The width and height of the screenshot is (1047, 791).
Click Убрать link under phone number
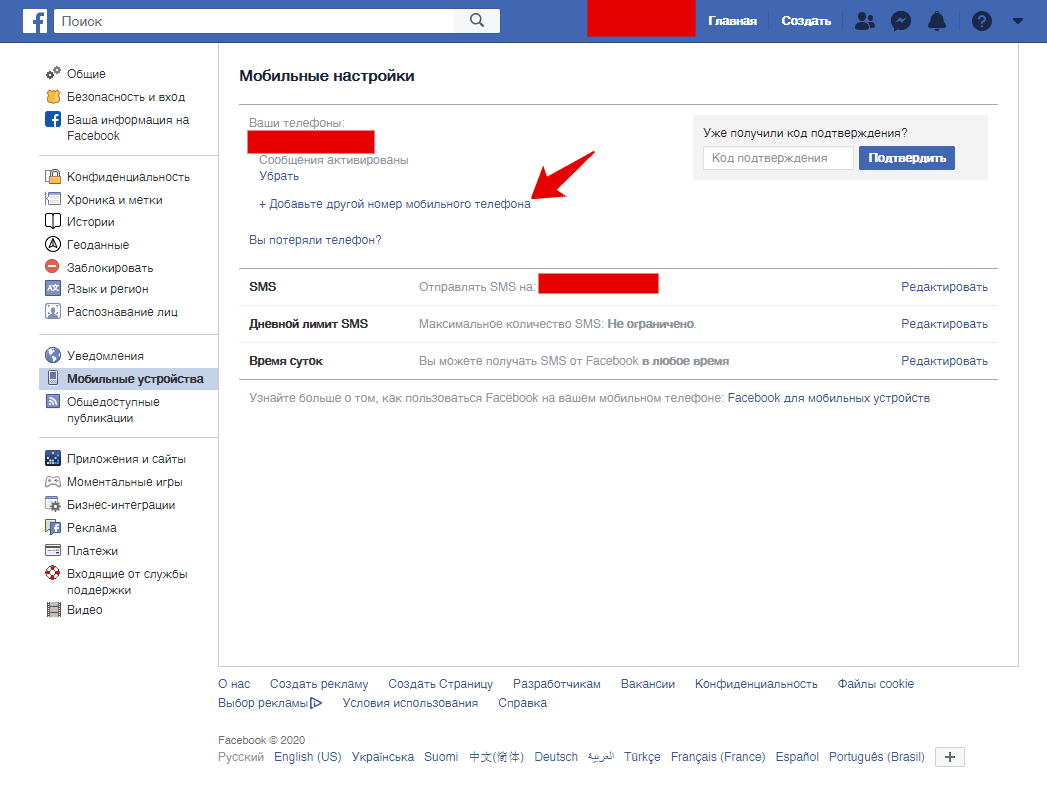tap(279, 176)
